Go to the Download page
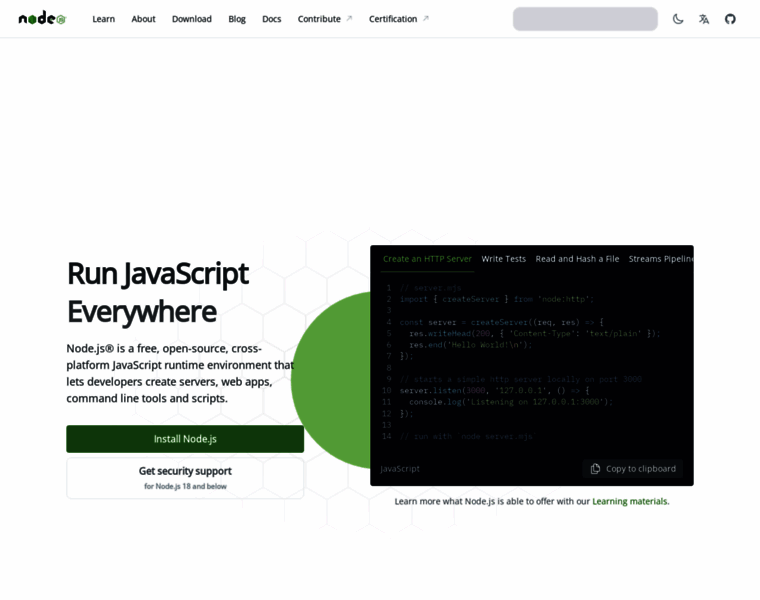This screenshot has height=600, width=760. pos(192,19)
